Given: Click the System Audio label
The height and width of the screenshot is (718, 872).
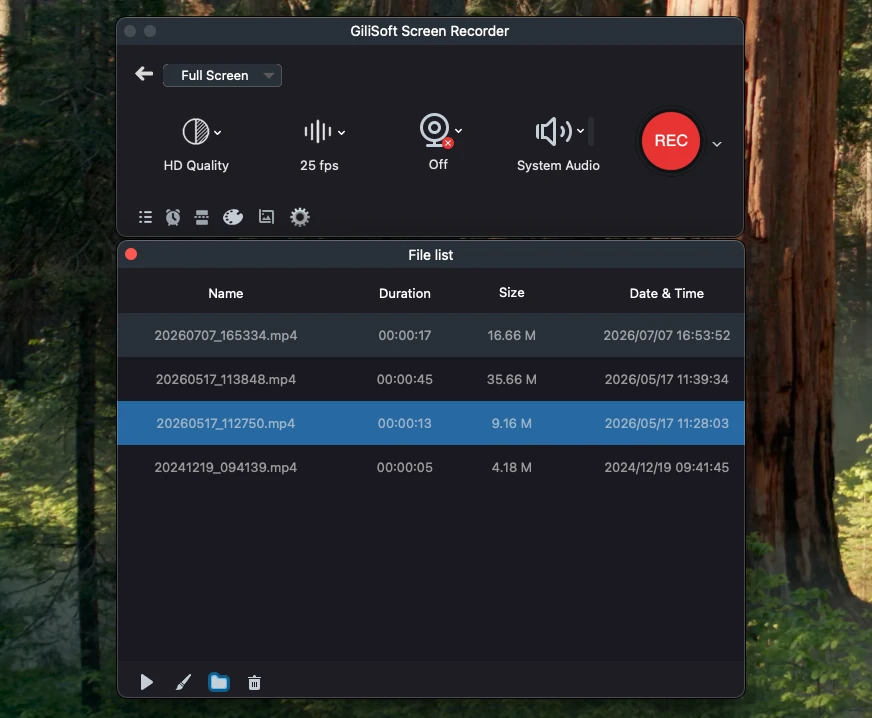Looking at the screenshot, I should [x=558, y=166].
